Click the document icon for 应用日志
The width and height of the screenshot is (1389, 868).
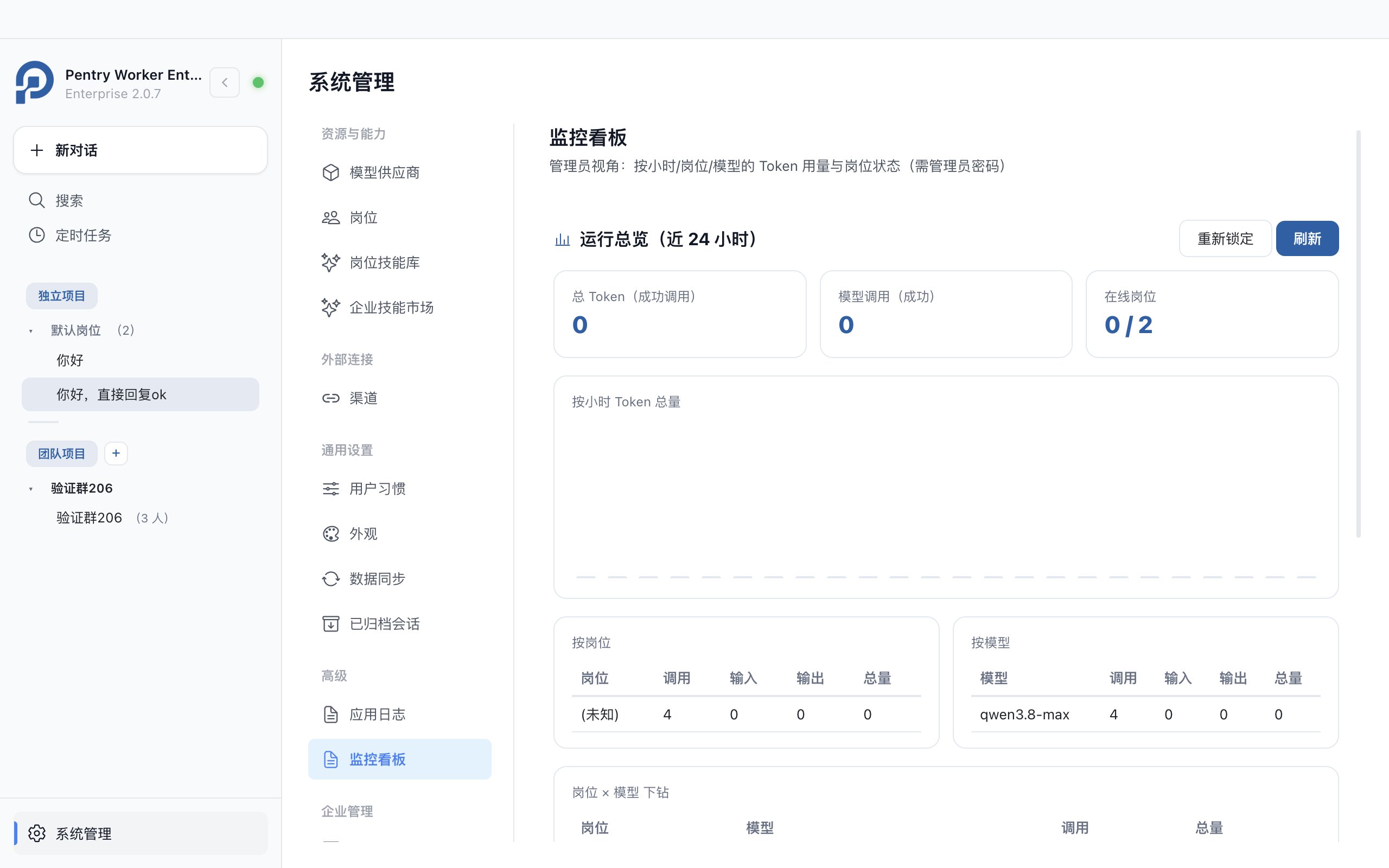330,714
